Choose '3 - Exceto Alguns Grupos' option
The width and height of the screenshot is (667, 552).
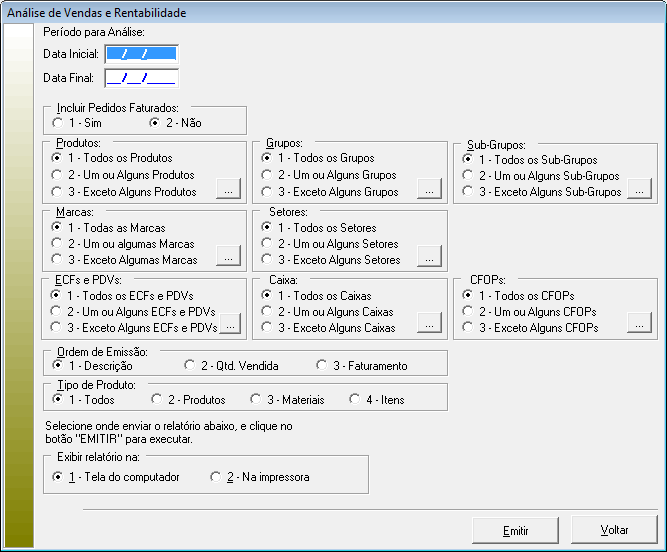[x=267, y=192]
